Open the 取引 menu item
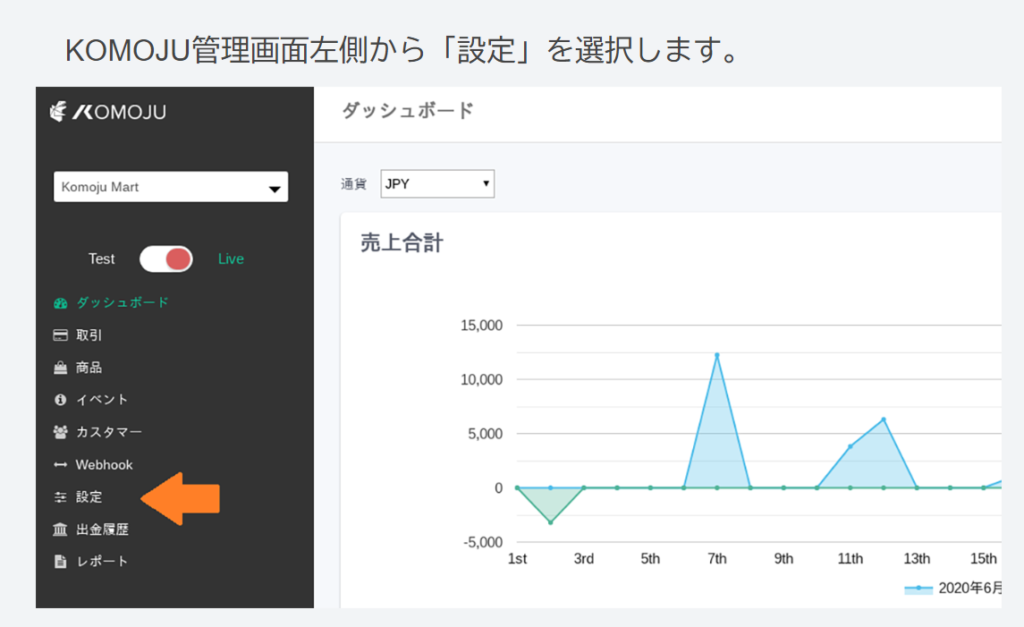Viewport: 1024px width, 627px height. 89,335
